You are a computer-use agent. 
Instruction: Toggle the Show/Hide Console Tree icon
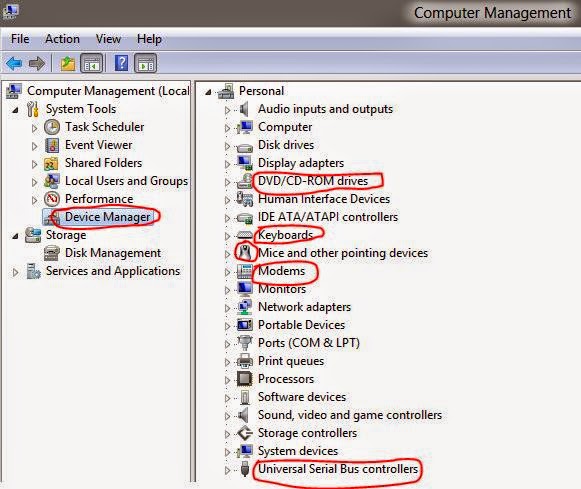(92, 63)
